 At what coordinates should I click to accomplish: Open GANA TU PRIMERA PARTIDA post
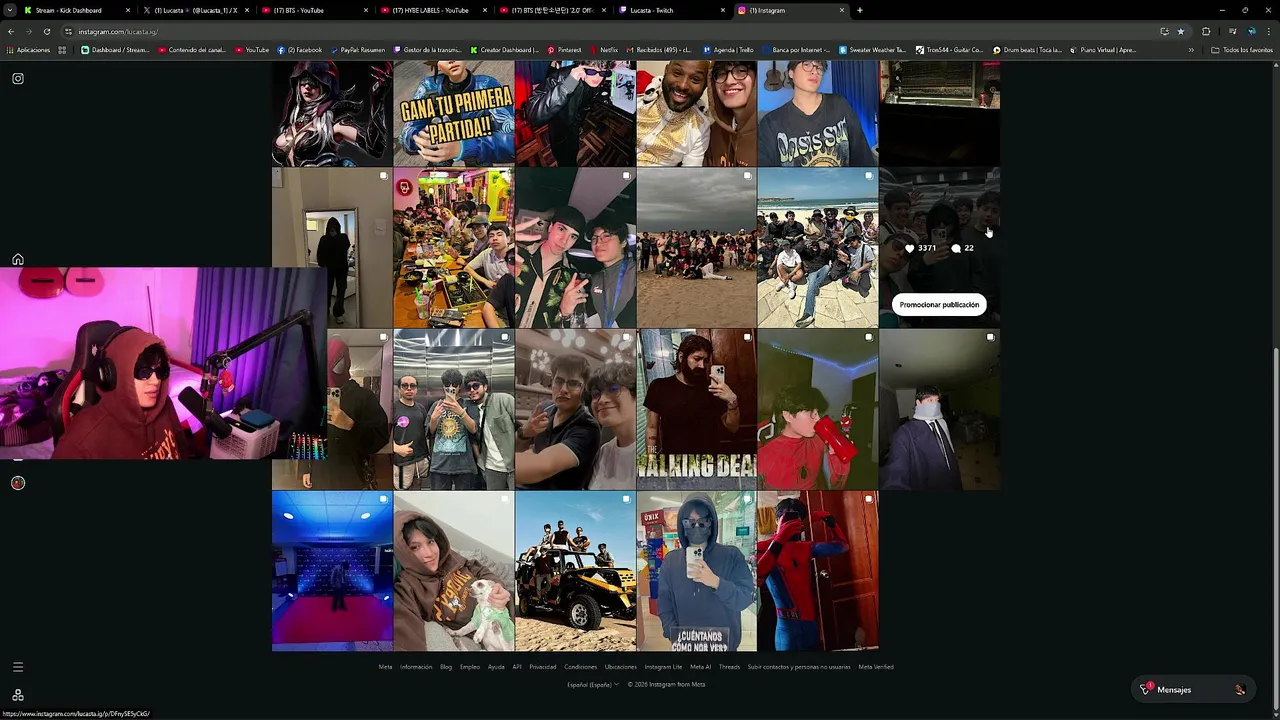454,112
